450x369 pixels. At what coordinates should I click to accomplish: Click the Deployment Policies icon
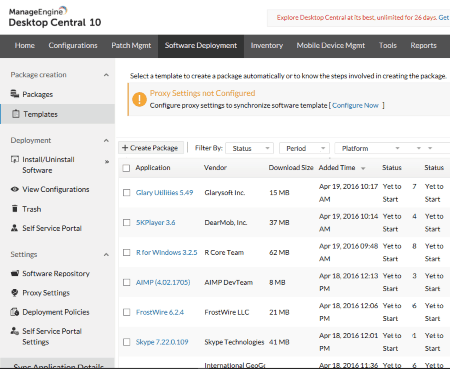(x=15, y=312)
